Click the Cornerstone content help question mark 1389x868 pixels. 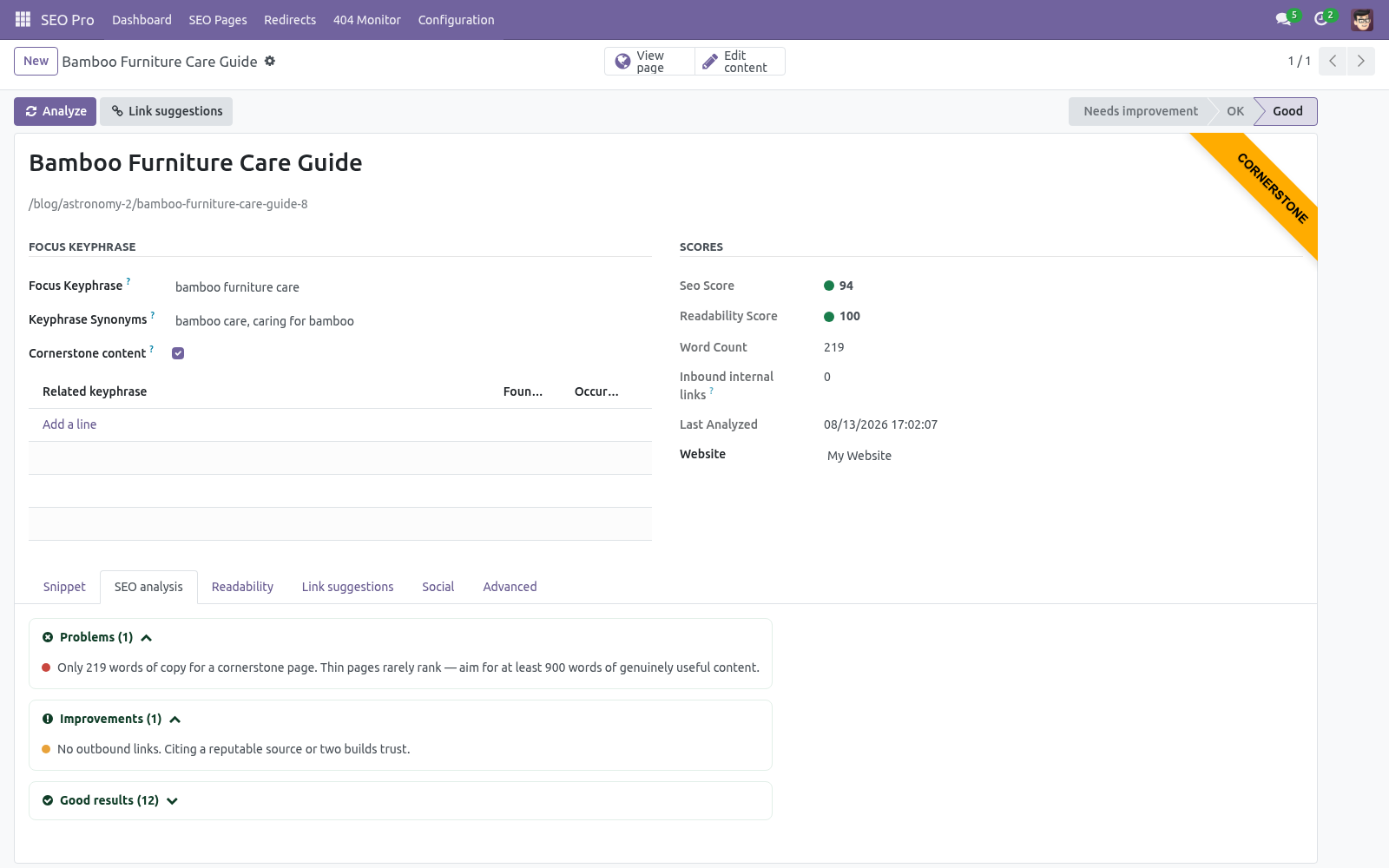click(x=152, y=349)
